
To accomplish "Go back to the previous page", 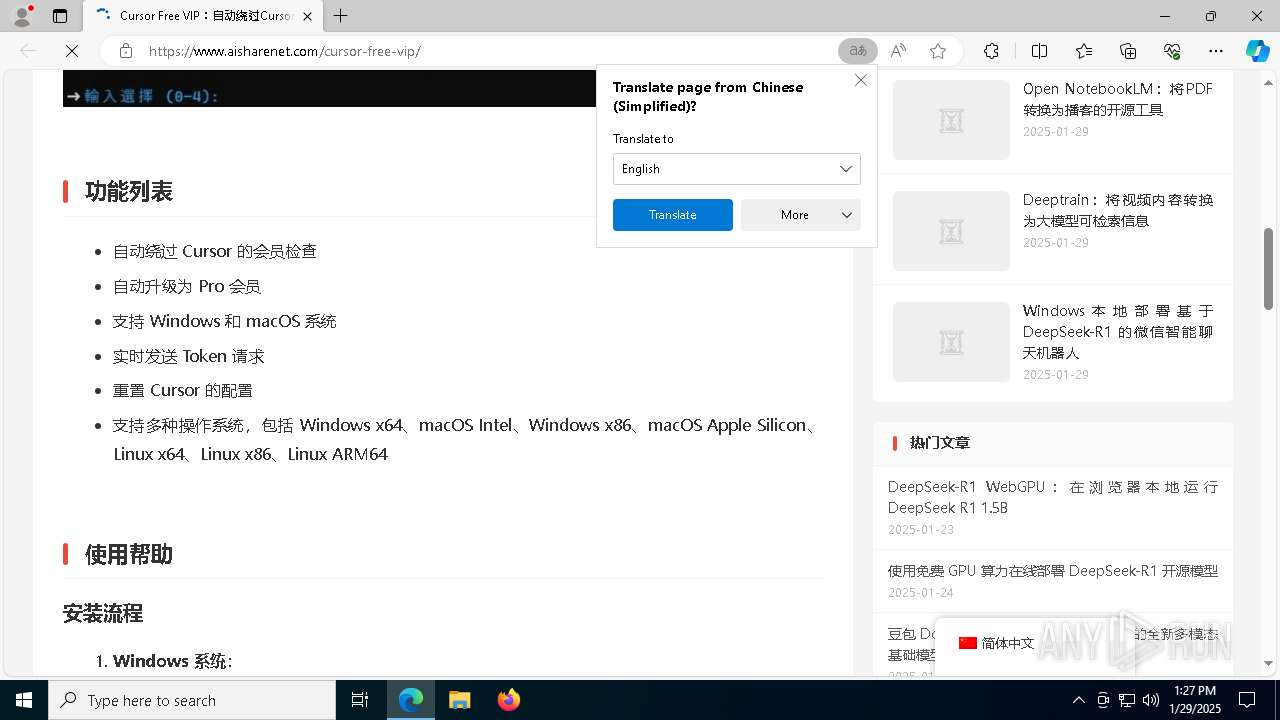I will [x=28, y=51].
